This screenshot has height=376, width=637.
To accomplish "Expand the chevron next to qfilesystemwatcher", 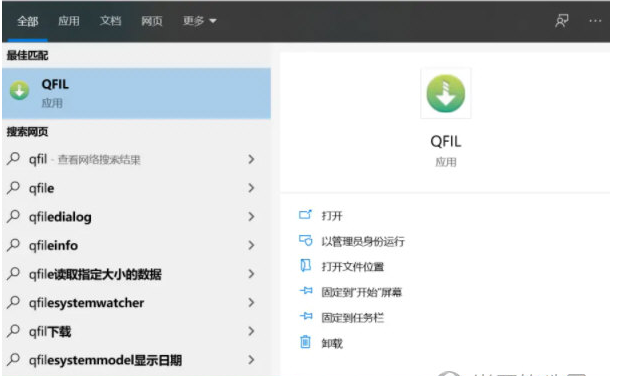I will [x=251, y=303].
